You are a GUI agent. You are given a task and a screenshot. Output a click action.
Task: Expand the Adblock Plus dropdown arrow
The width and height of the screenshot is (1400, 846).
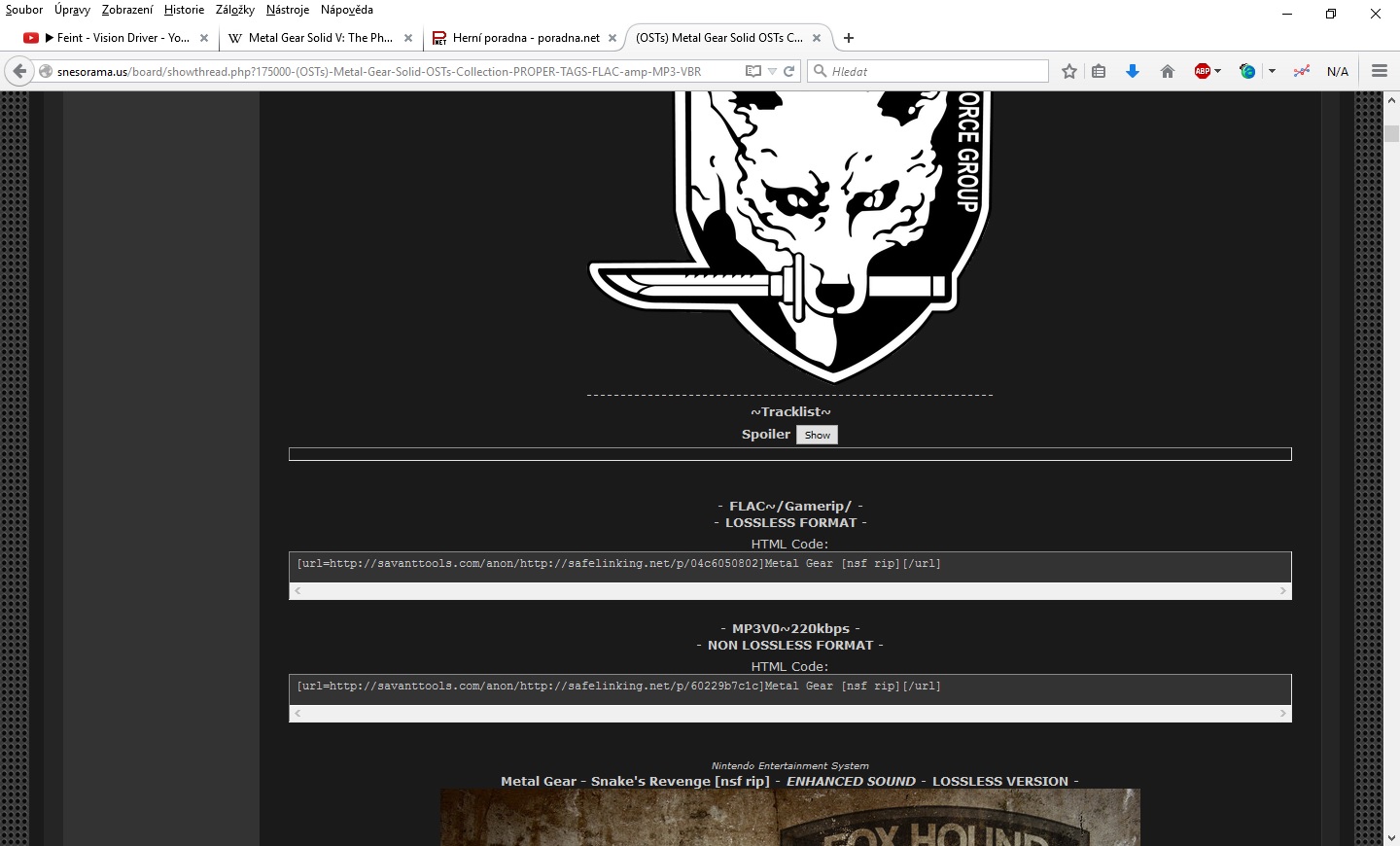coord(1217,71)
